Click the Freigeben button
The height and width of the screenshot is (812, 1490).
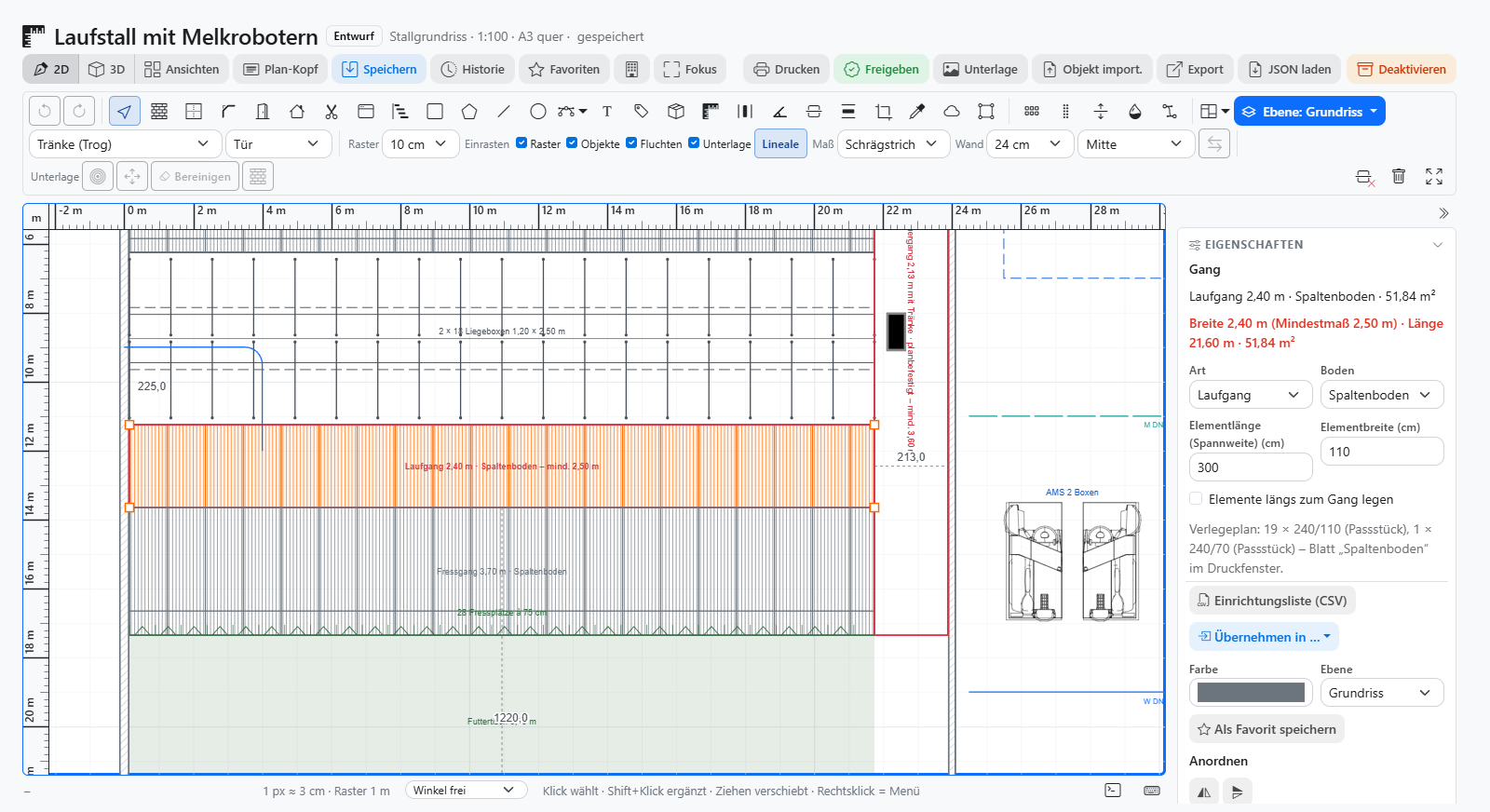[x=881, y=69]
